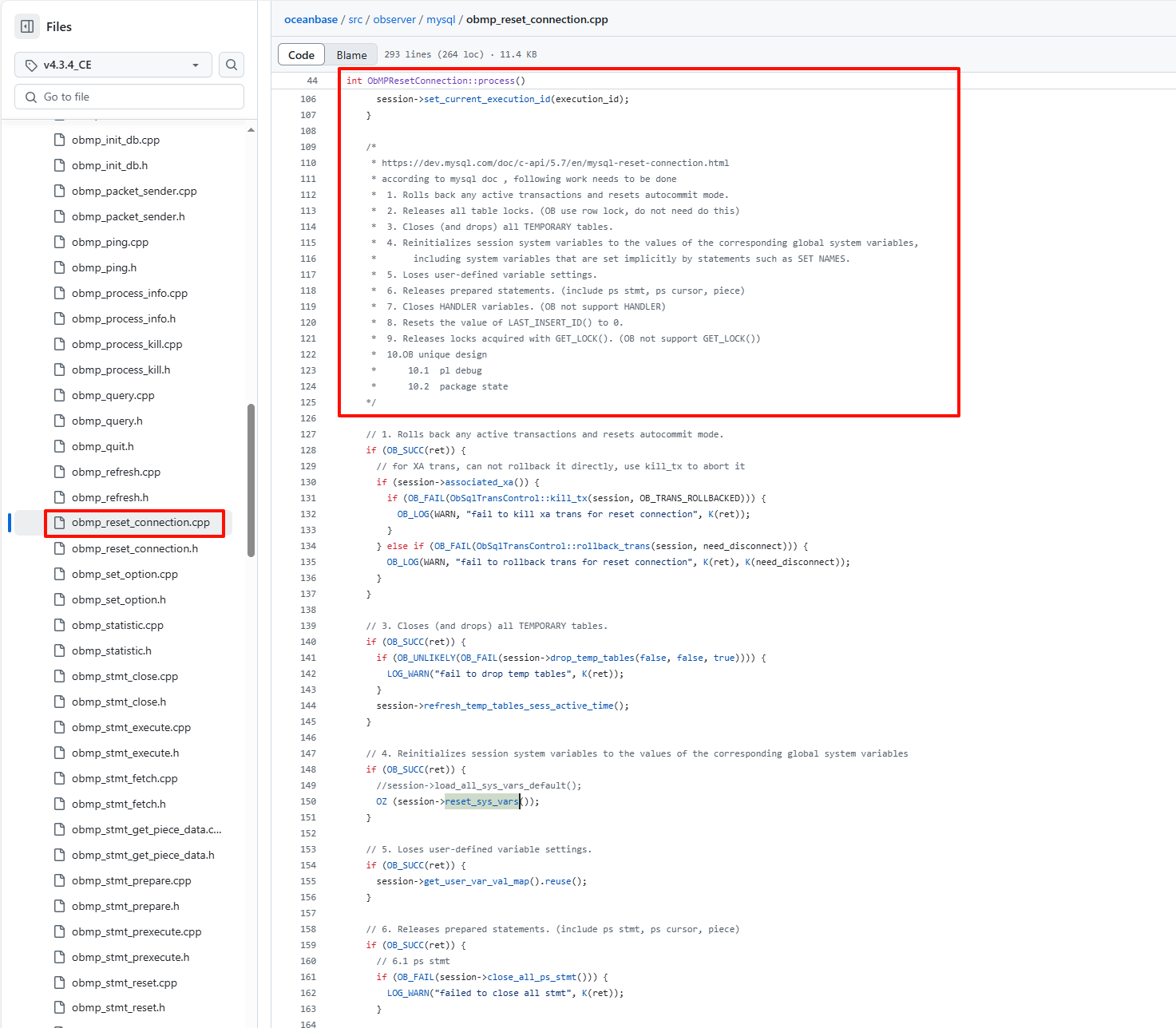
Task: Click tag icon in branch selector
Action: point(31,65)
